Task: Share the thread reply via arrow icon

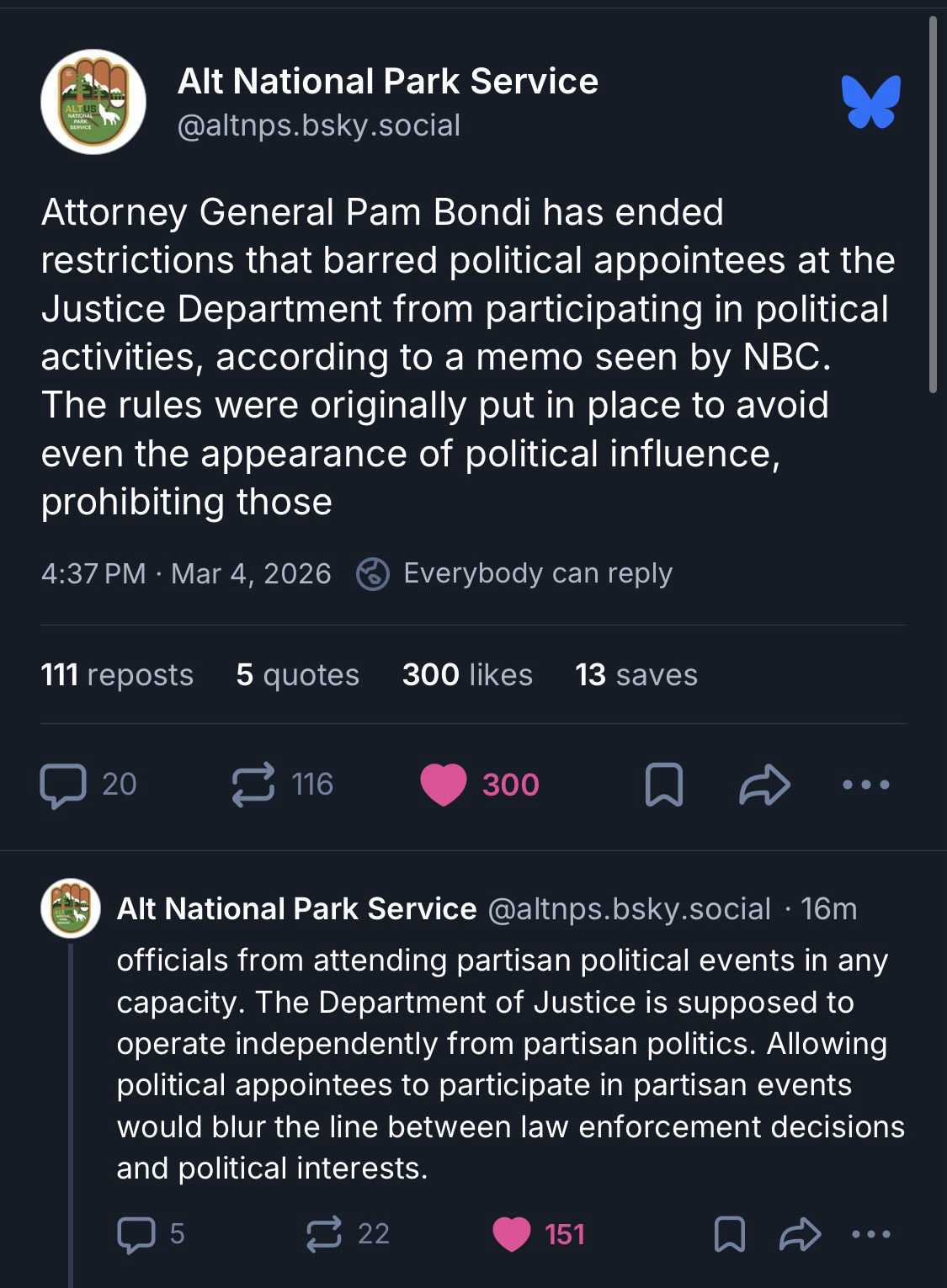Action: point(799,1234)
